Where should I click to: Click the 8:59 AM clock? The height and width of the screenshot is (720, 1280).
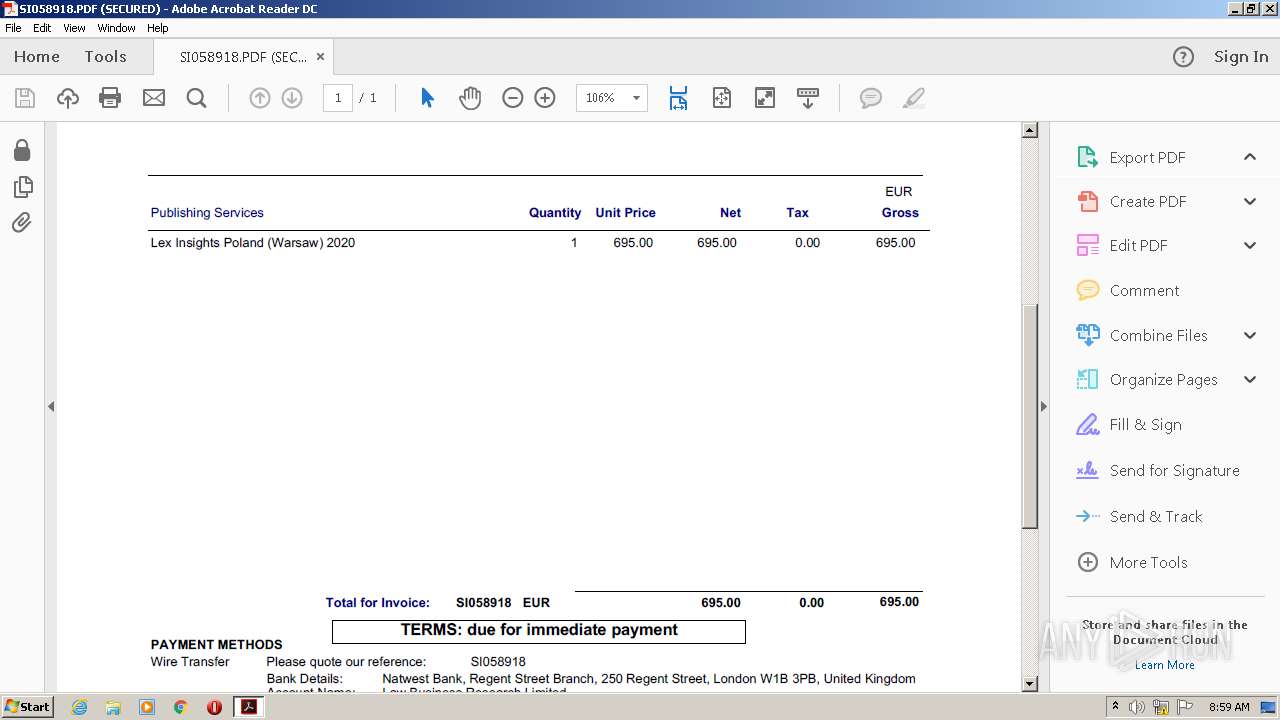1229,707
